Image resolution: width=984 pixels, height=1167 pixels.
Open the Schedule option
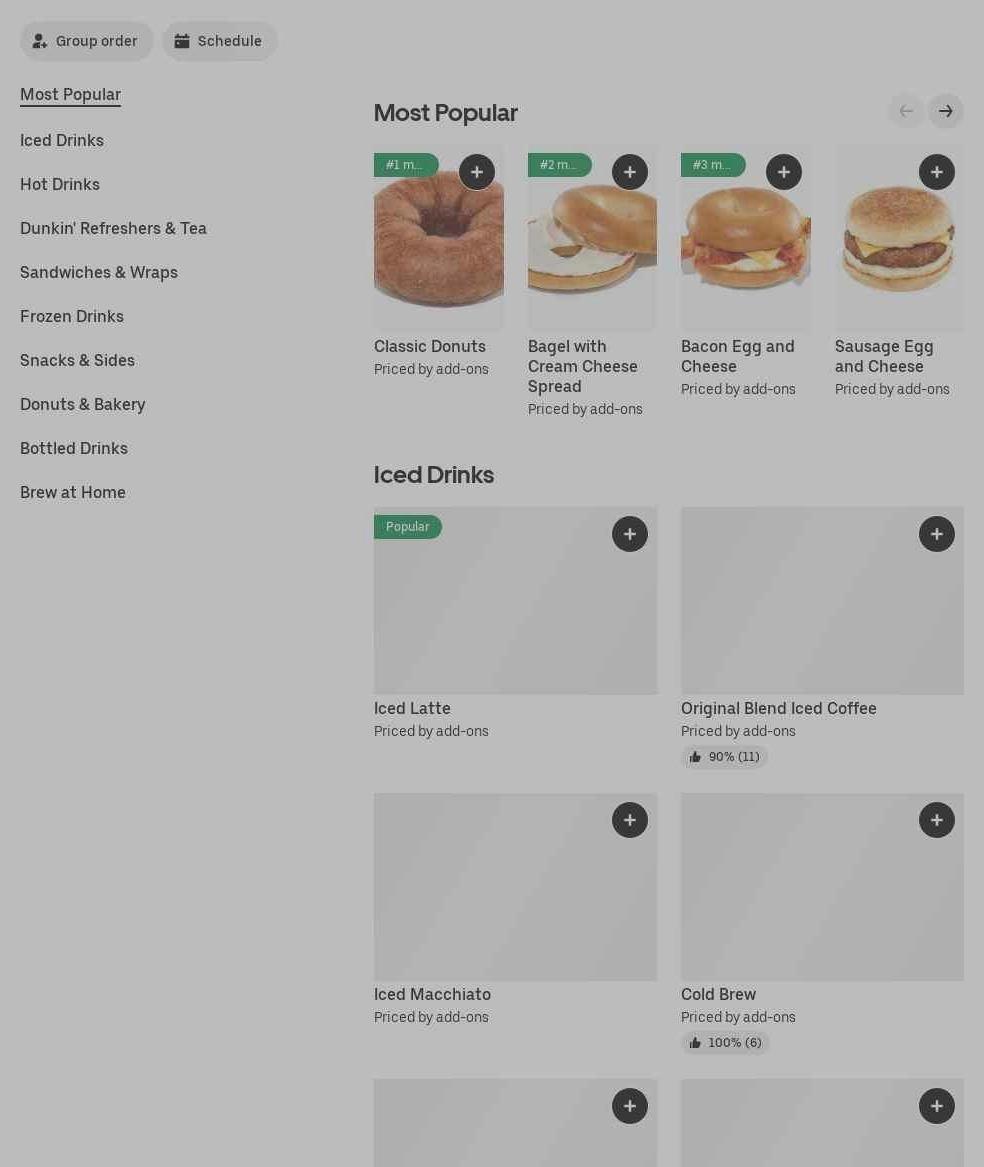[220, 41]
